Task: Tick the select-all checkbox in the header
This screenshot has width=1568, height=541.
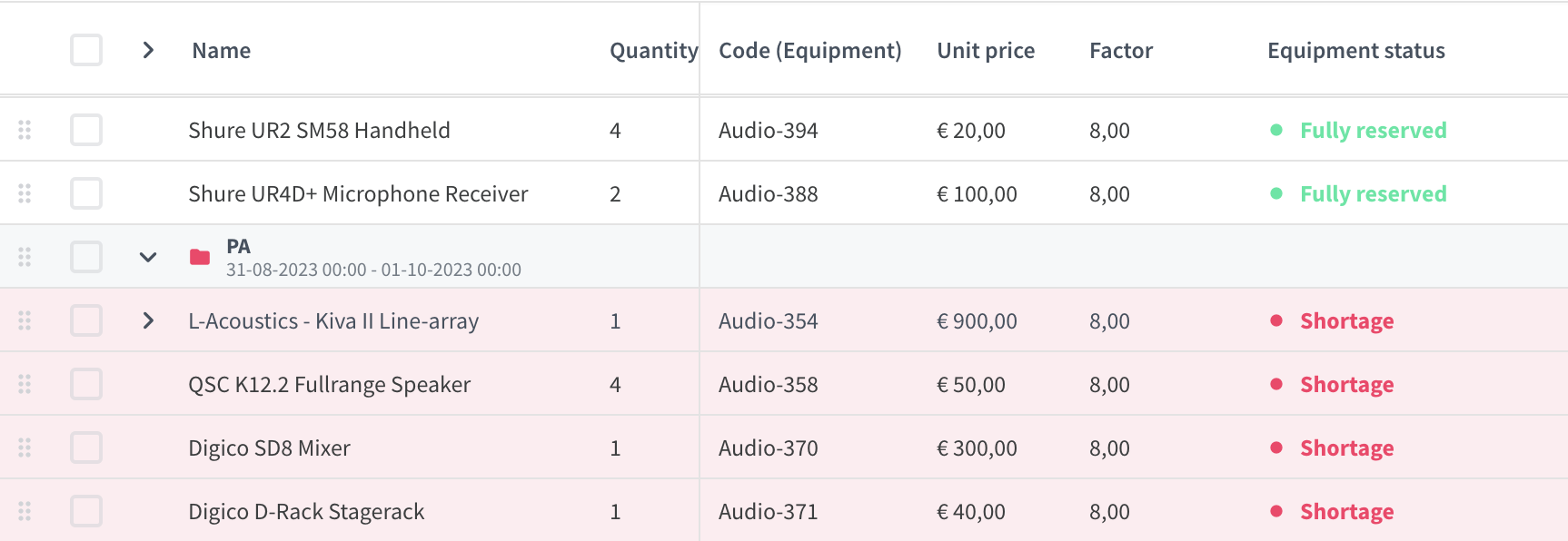Action: (x=86, y=50)
